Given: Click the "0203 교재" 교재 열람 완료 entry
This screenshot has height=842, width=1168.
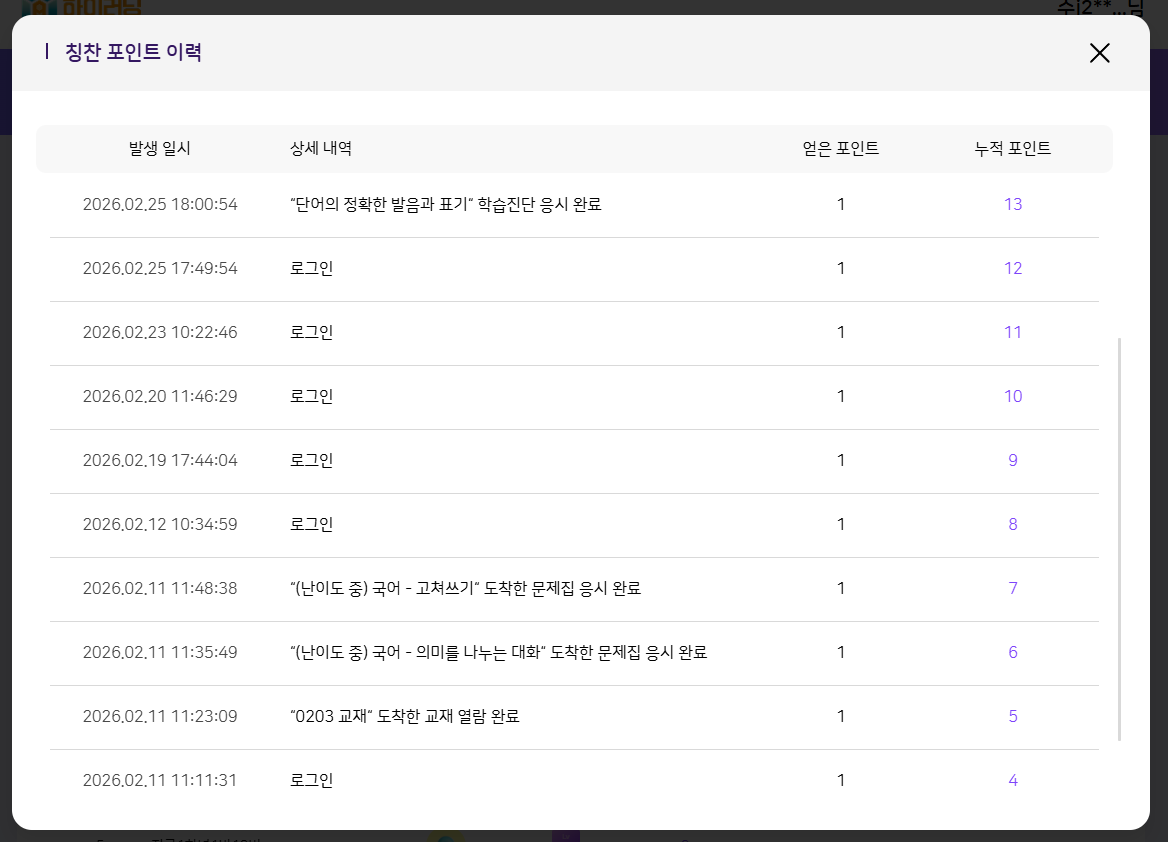Looking at the screenshot, I should 404,716.
